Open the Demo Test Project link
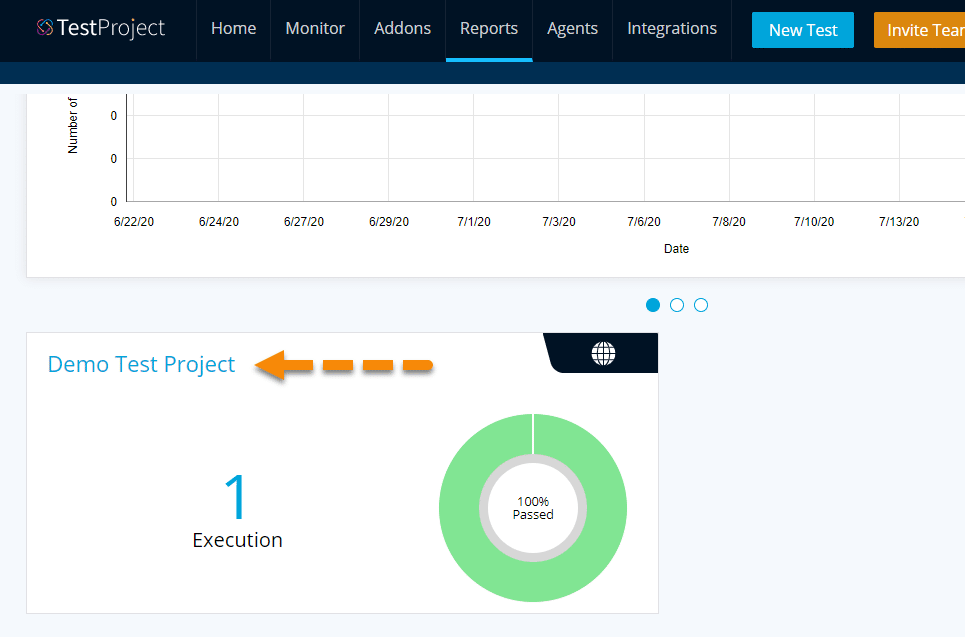The height and width of the screenshot is (637, 965). (x=141, y=364)
